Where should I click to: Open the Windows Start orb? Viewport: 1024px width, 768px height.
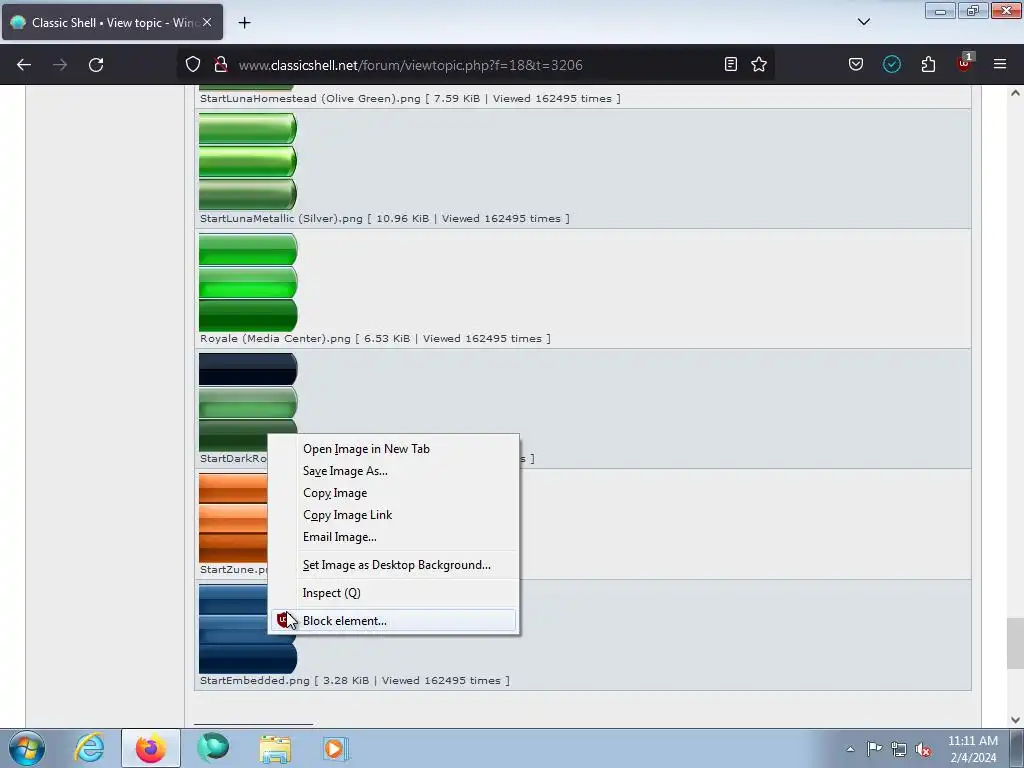point(27,748)
